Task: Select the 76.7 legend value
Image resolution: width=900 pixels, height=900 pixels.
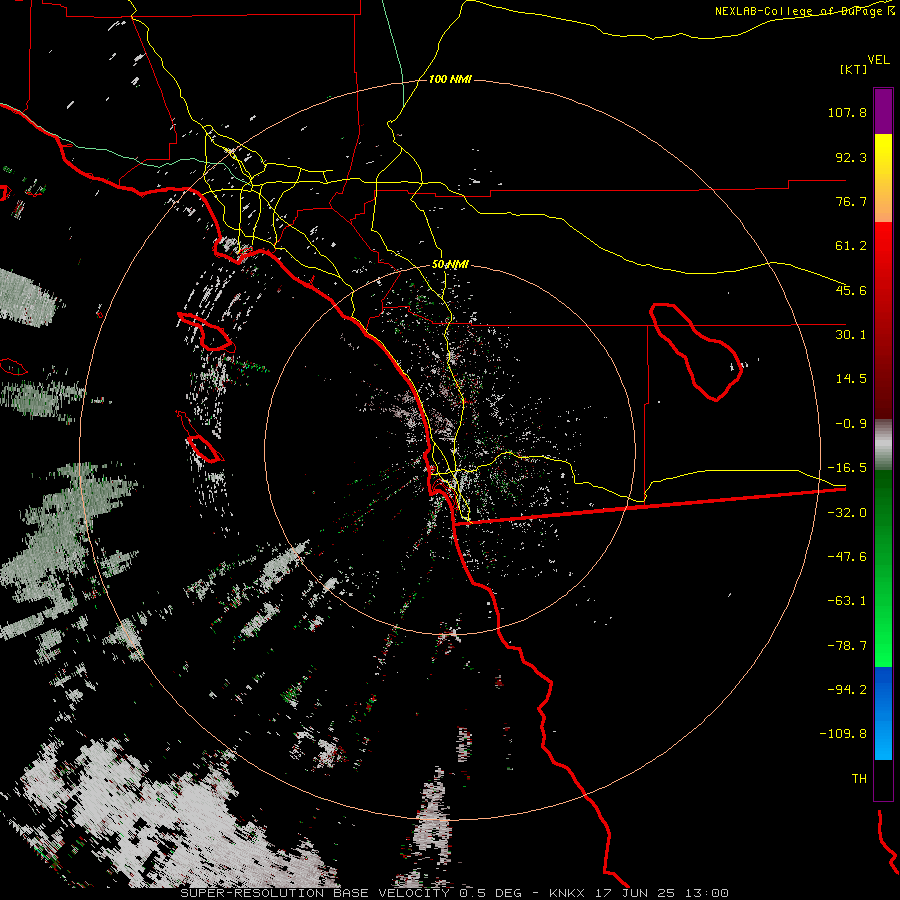Action: pos(851,201)
